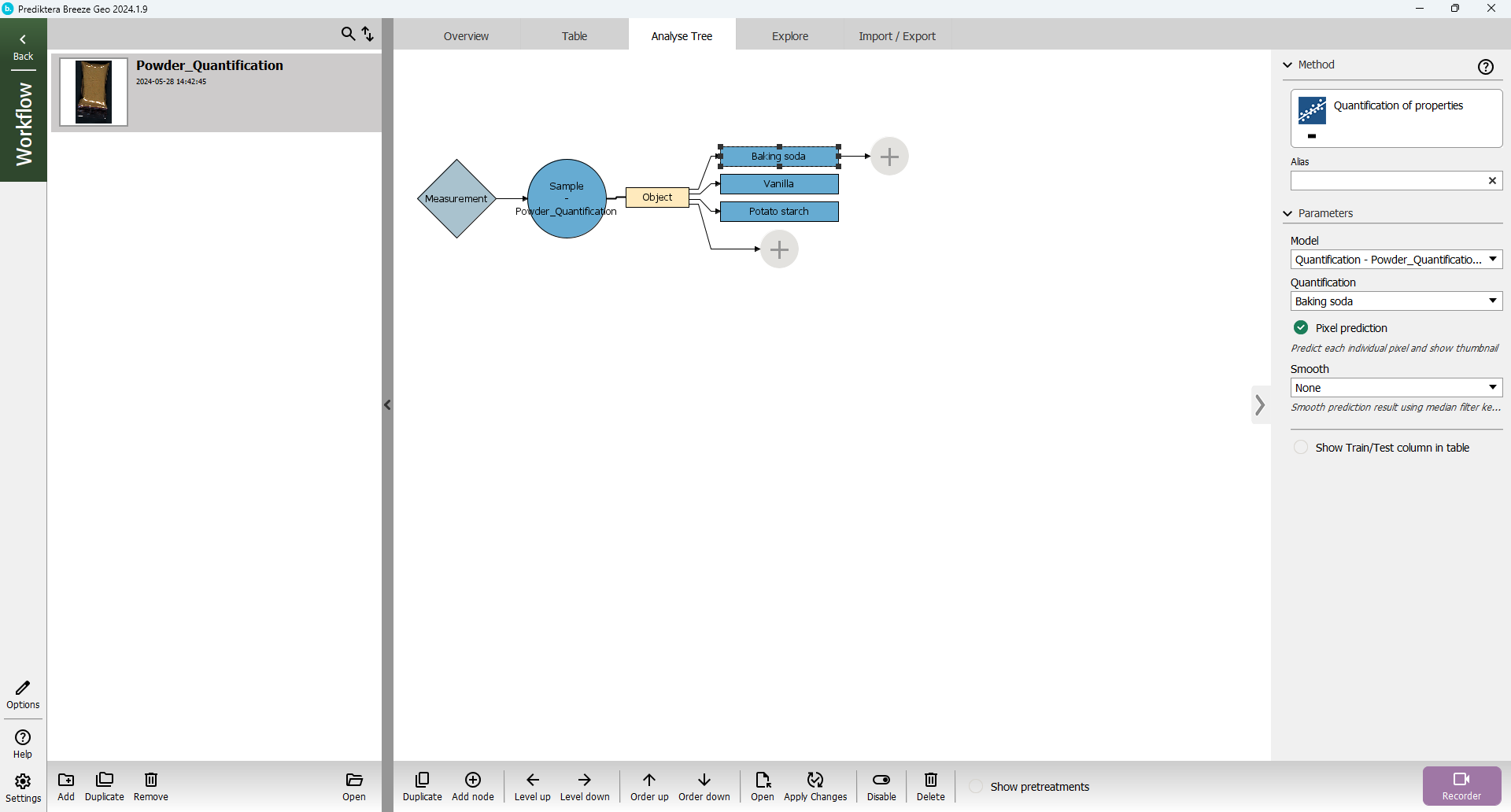Open the Smooth dropdown
The height and width of the screenshot is (812, 1511).
tap(1395, 388)
